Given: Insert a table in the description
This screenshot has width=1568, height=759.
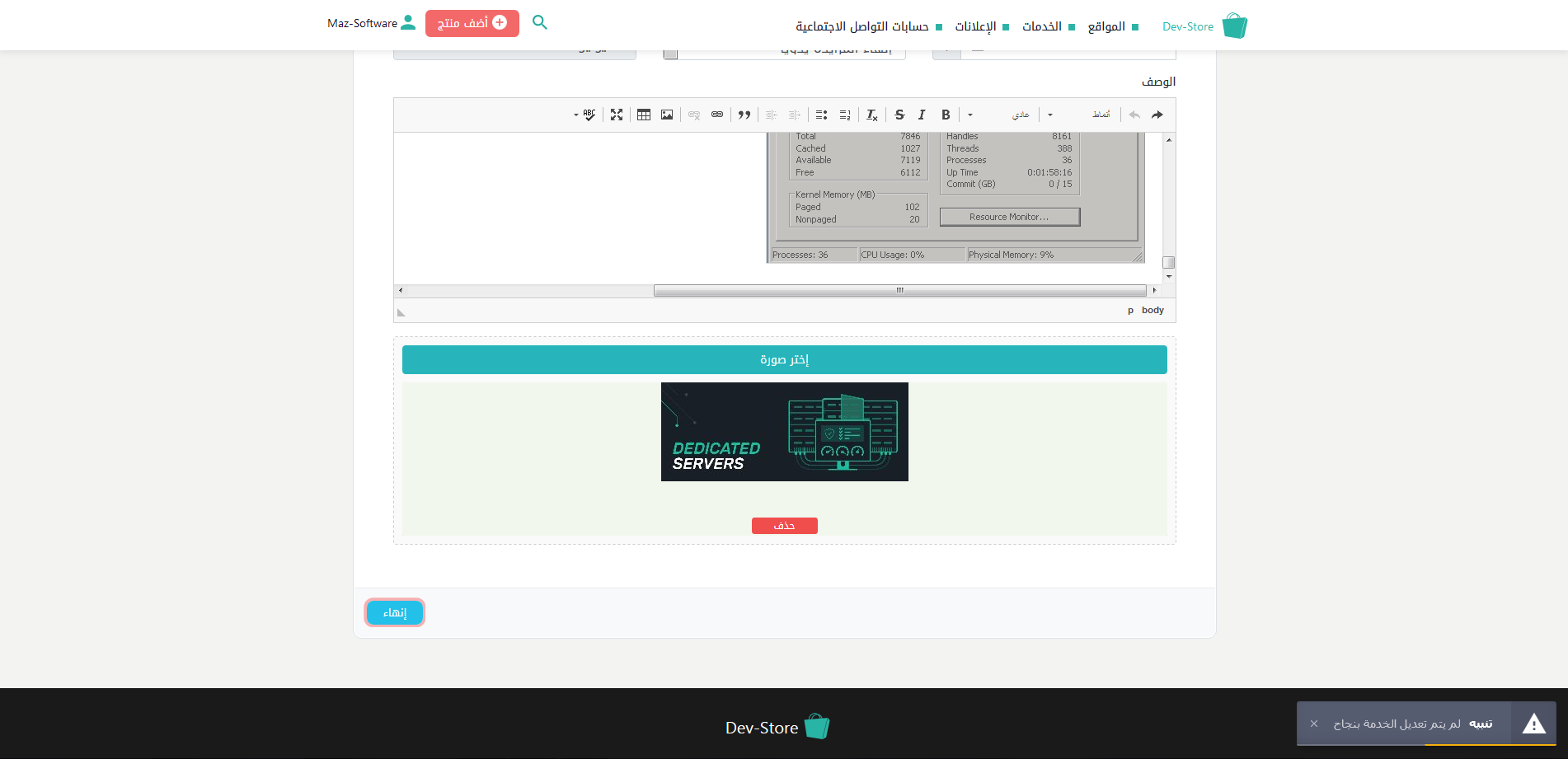Looking at the screenshot, I should click(x=644, y=115).
